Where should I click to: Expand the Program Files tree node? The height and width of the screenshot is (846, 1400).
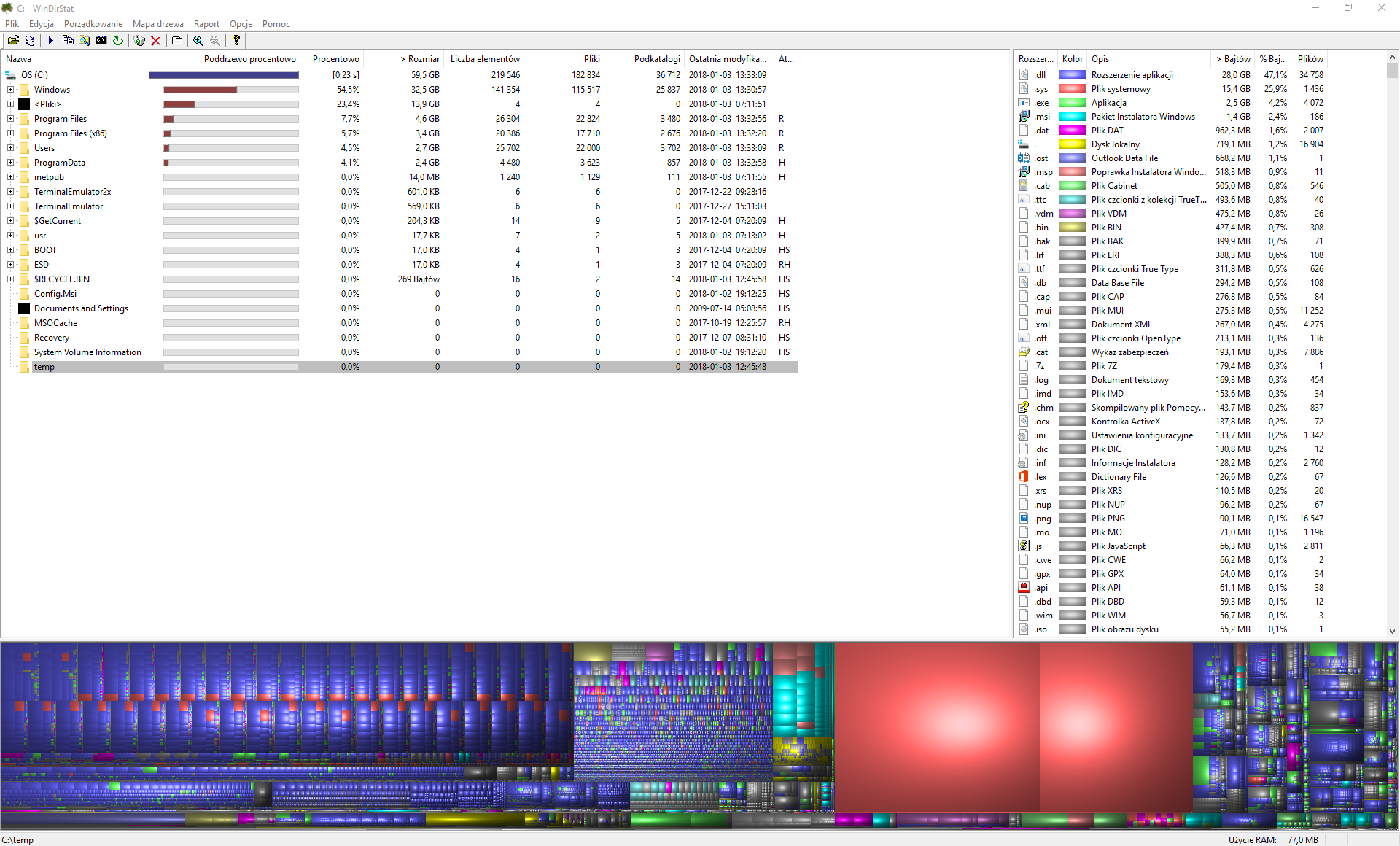coord(10,119)
